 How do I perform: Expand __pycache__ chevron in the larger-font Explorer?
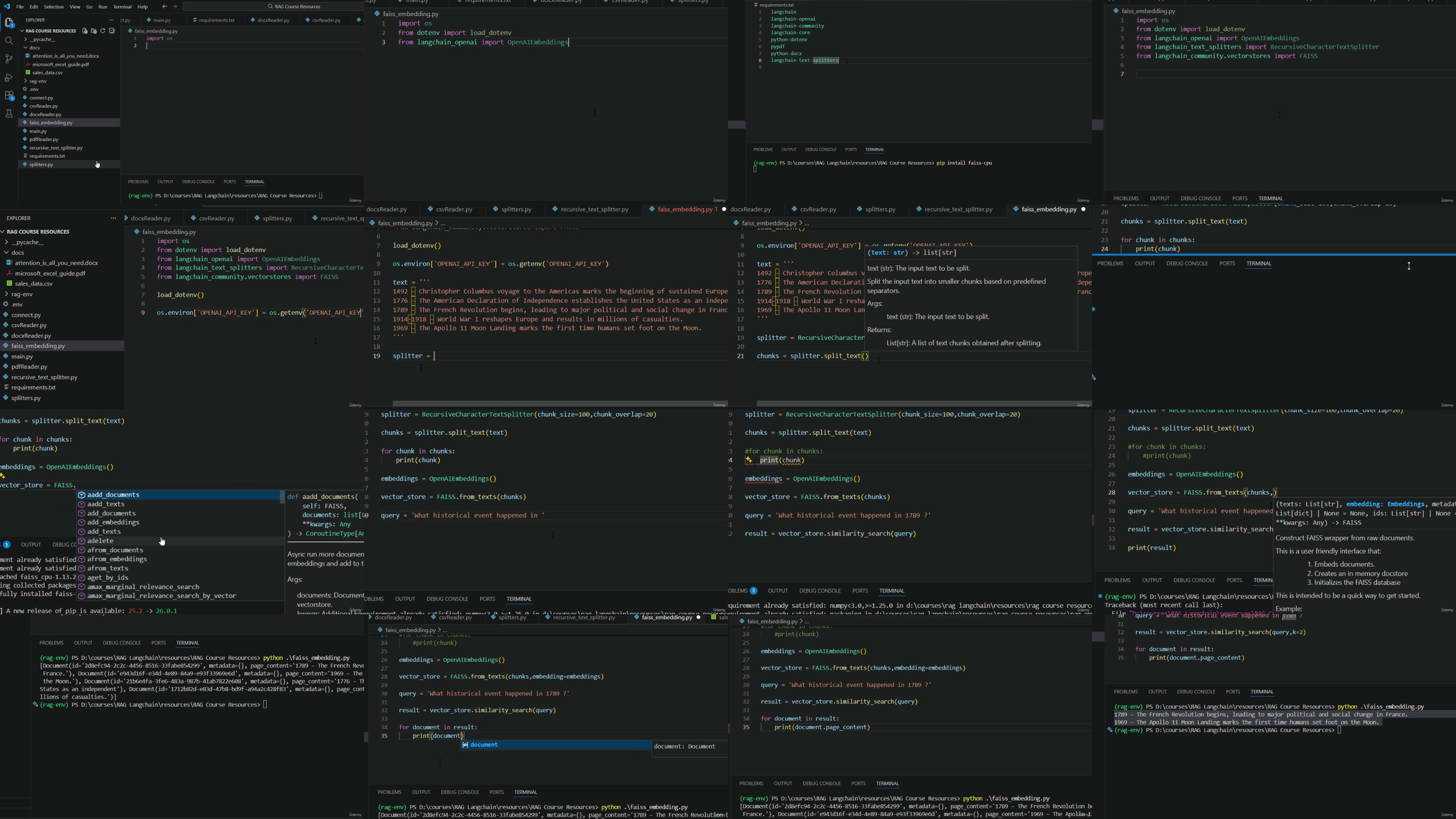pos(6,243)
